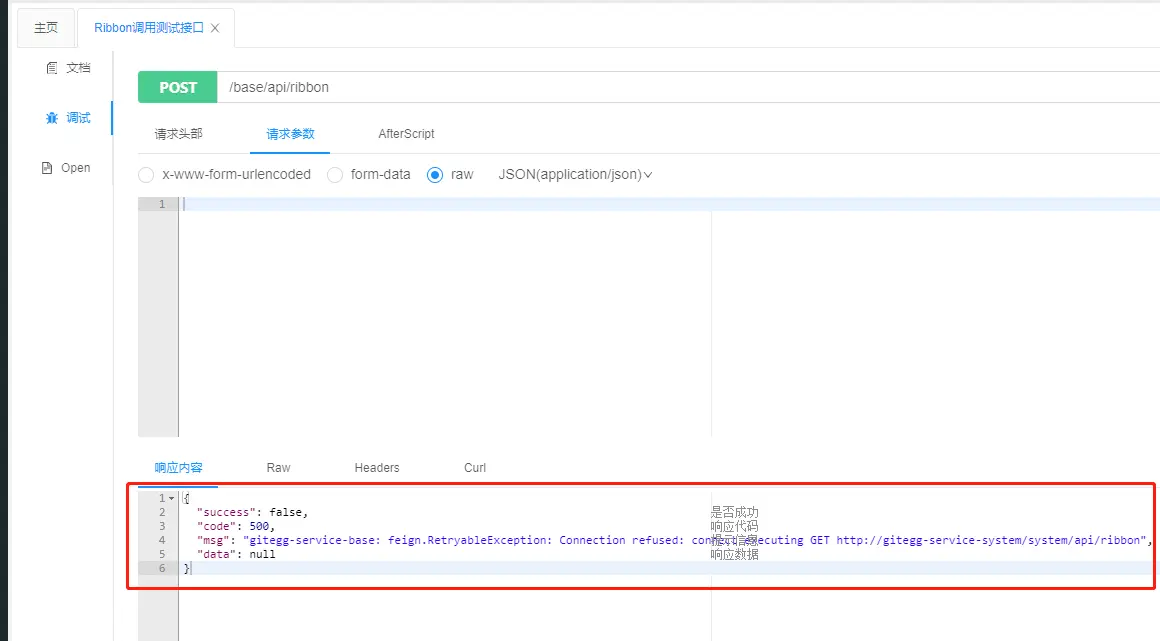Click the 是否成功 field description
The height and width of the screenshot is (641, 1160).
point(735,512)
